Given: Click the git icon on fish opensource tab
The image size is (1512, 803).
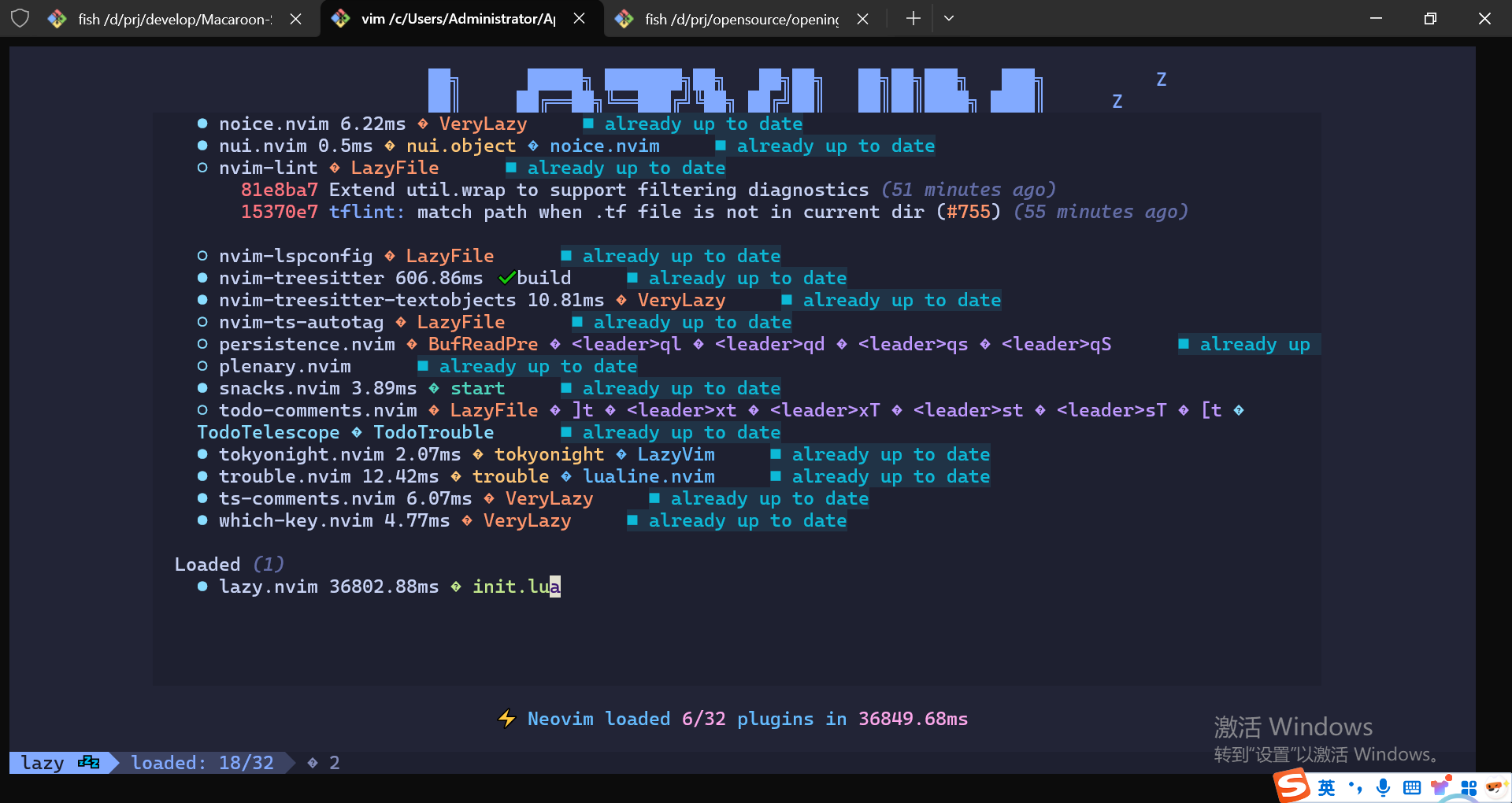Looking at the screenshot, I should click(x=624, y=19).
